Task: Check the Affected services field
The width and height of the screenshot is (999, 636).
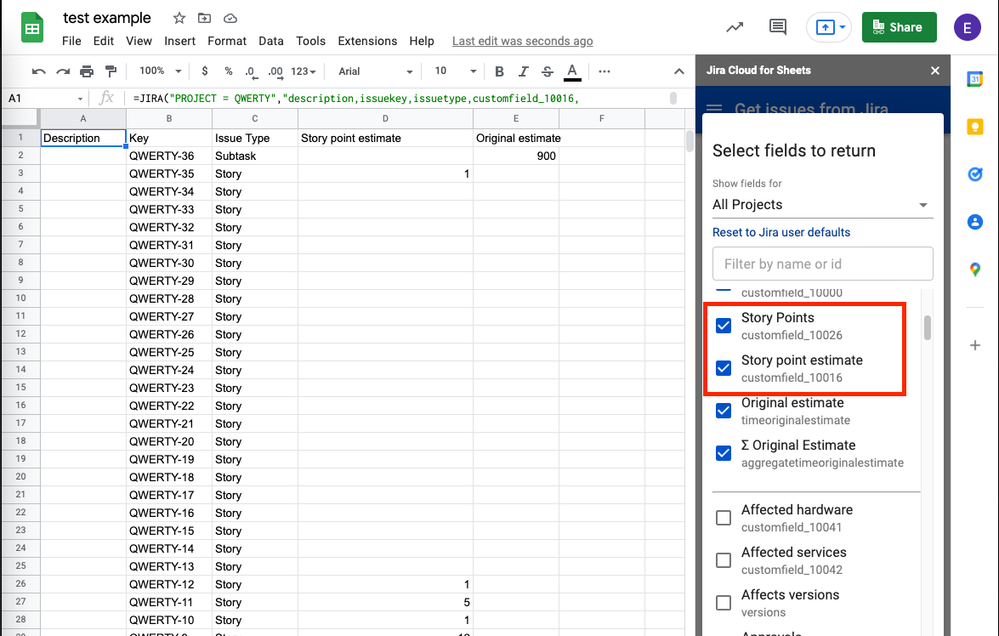Action: pyautogui.click(x=723, y=560)
